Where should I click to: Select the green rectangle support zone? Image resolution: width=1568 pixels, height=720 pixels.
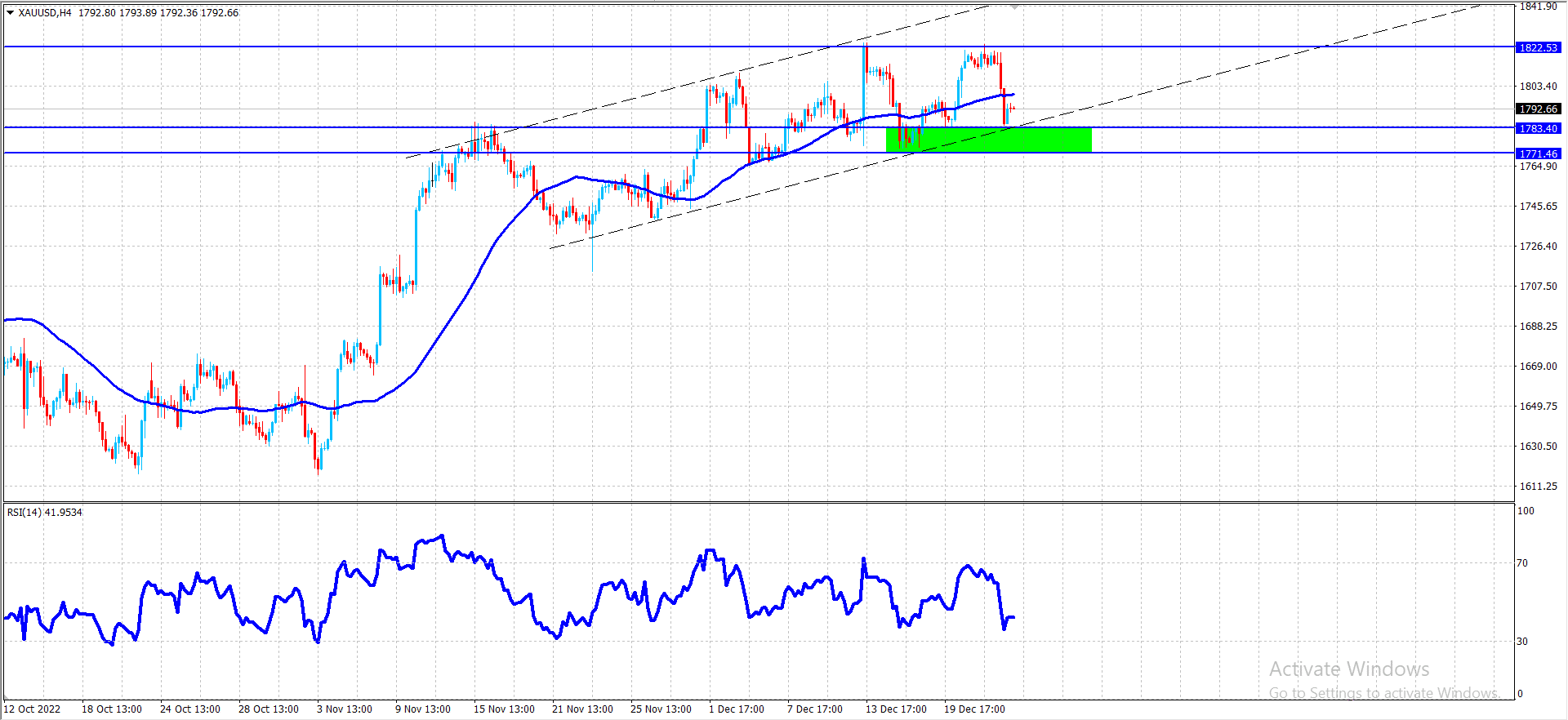point(988,140)
